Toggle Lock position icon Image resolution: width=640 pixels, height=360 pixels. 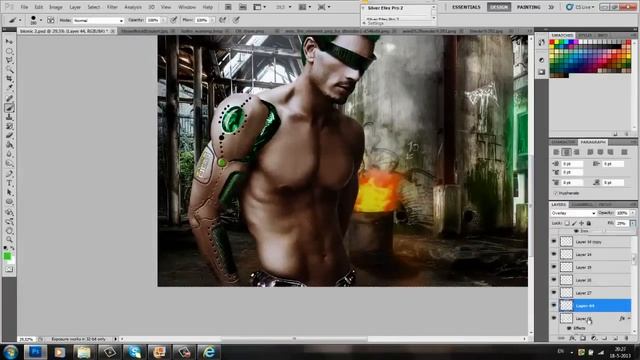coord(581,223)
